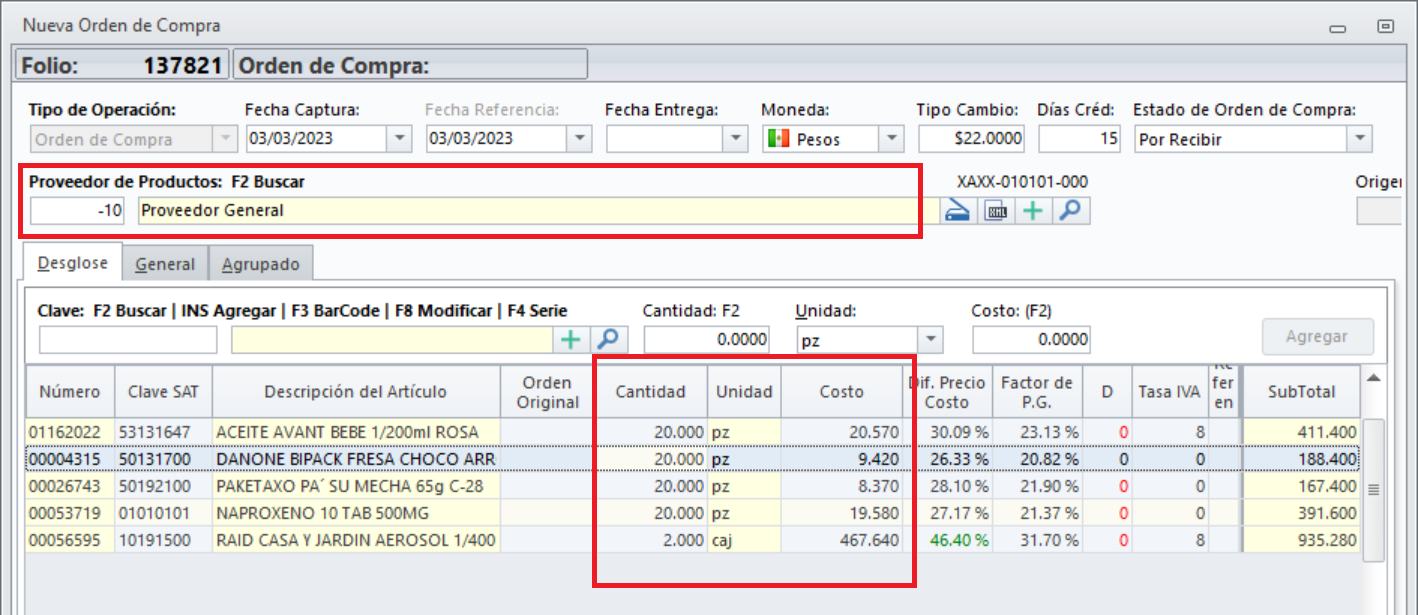Viewport: 1418px width, 615px height.
Task: Expand the Fecha Entrega date picker
Action: point(736,139)
